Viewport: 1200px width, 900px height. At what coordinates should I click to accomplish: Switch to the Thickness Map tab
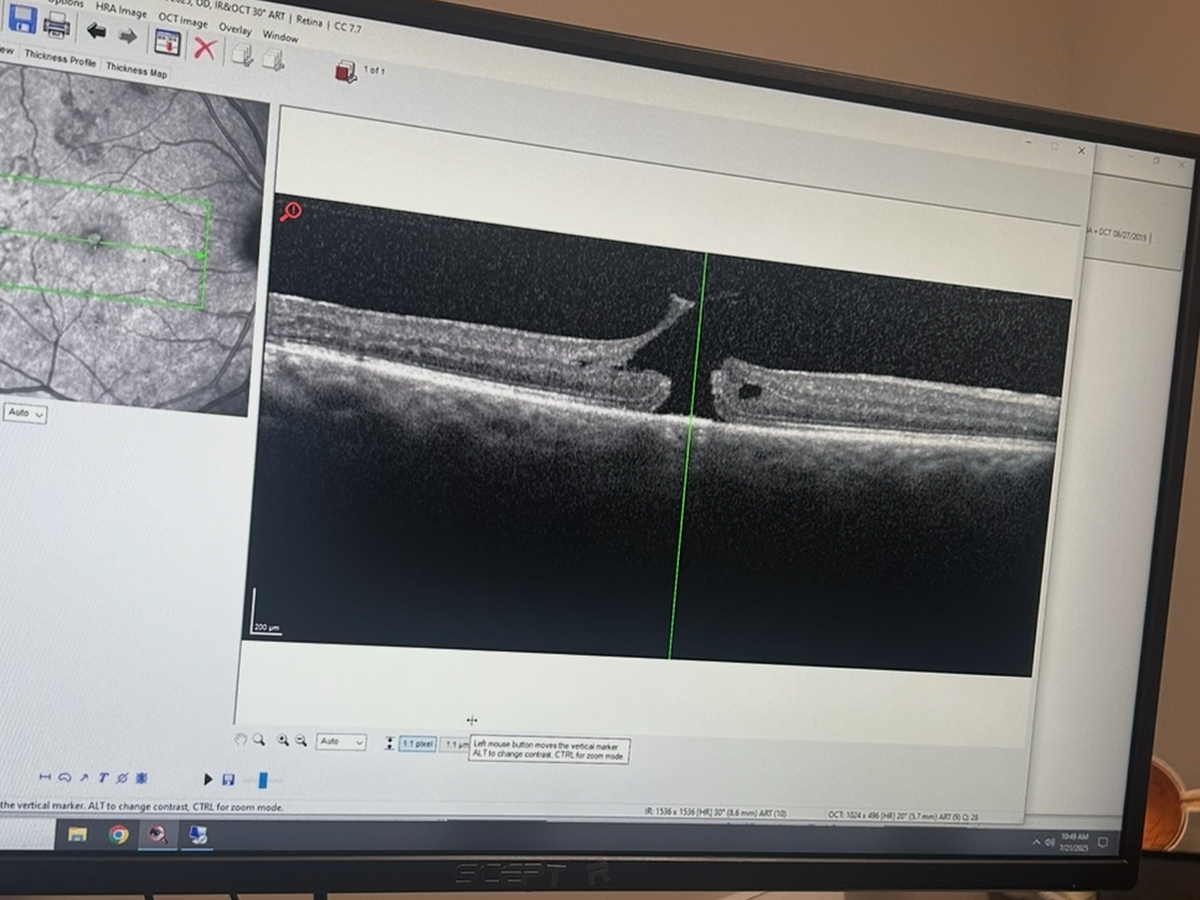pos(136,70)
